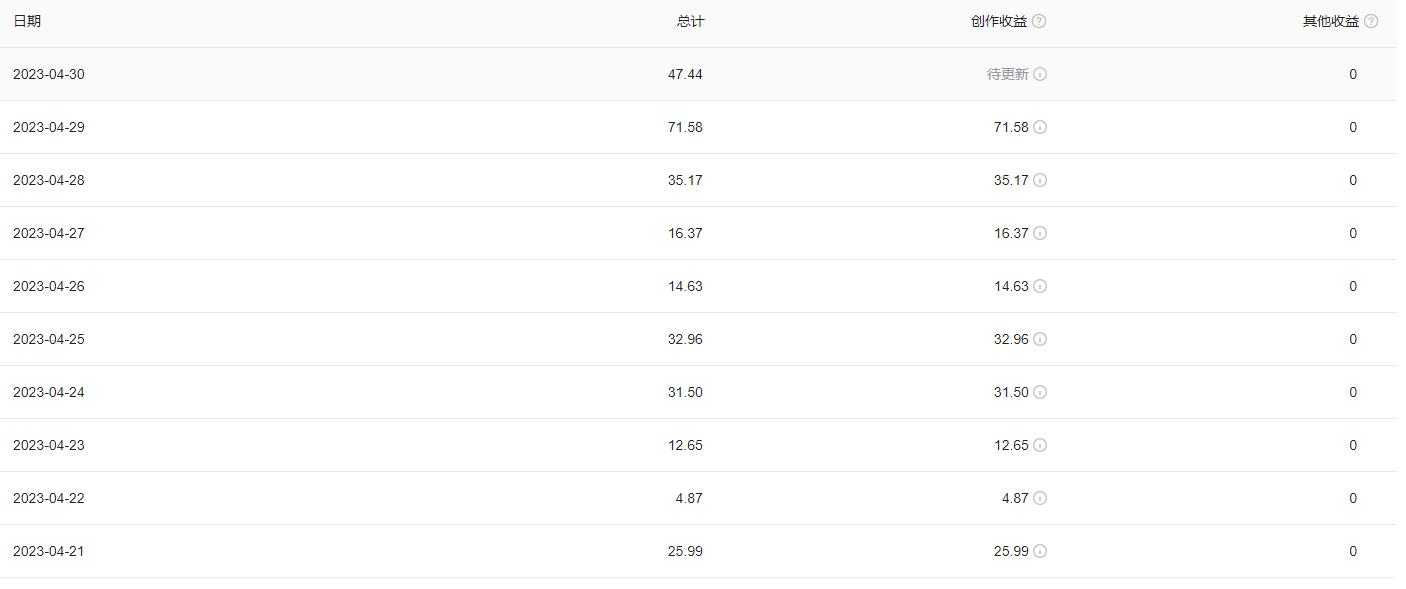Select the 2023-04-21 date cell
The height and width of the screenshot is (589, 1406).
(x=49, y=551)
